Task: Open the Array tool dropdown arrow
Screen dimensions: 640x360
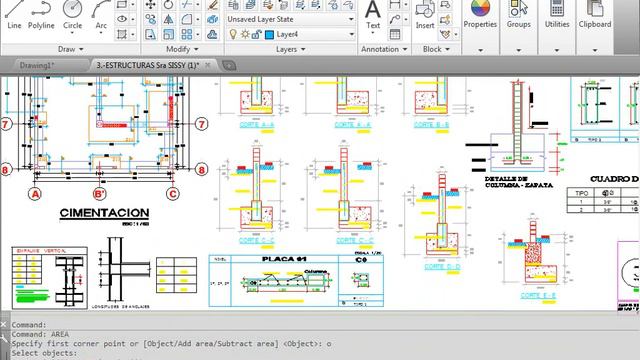Action: tap(198, 34)
